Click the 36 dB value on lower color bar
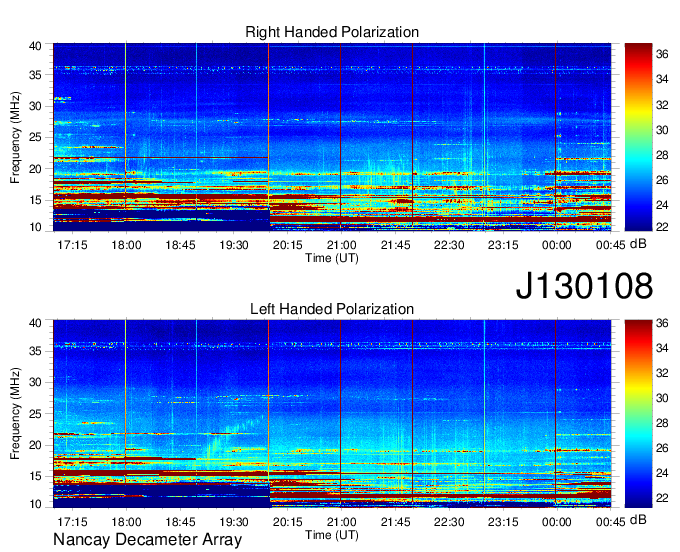This screenshot has height=552, width=680. [x=662, y=323]
